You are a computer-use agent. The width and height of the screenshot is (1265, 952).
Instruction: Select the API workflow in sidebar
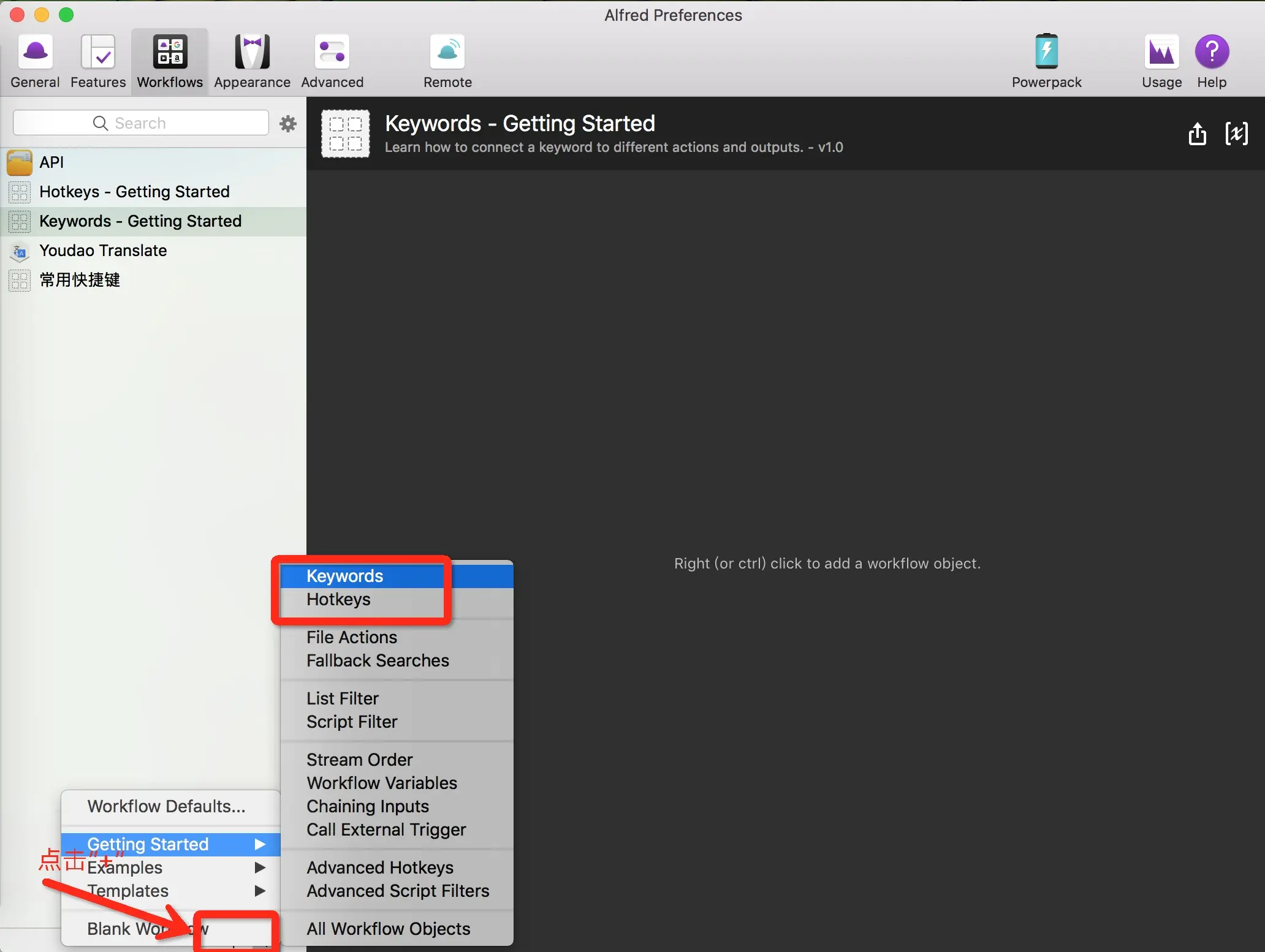pyautogui.click(x=51, y=162)
